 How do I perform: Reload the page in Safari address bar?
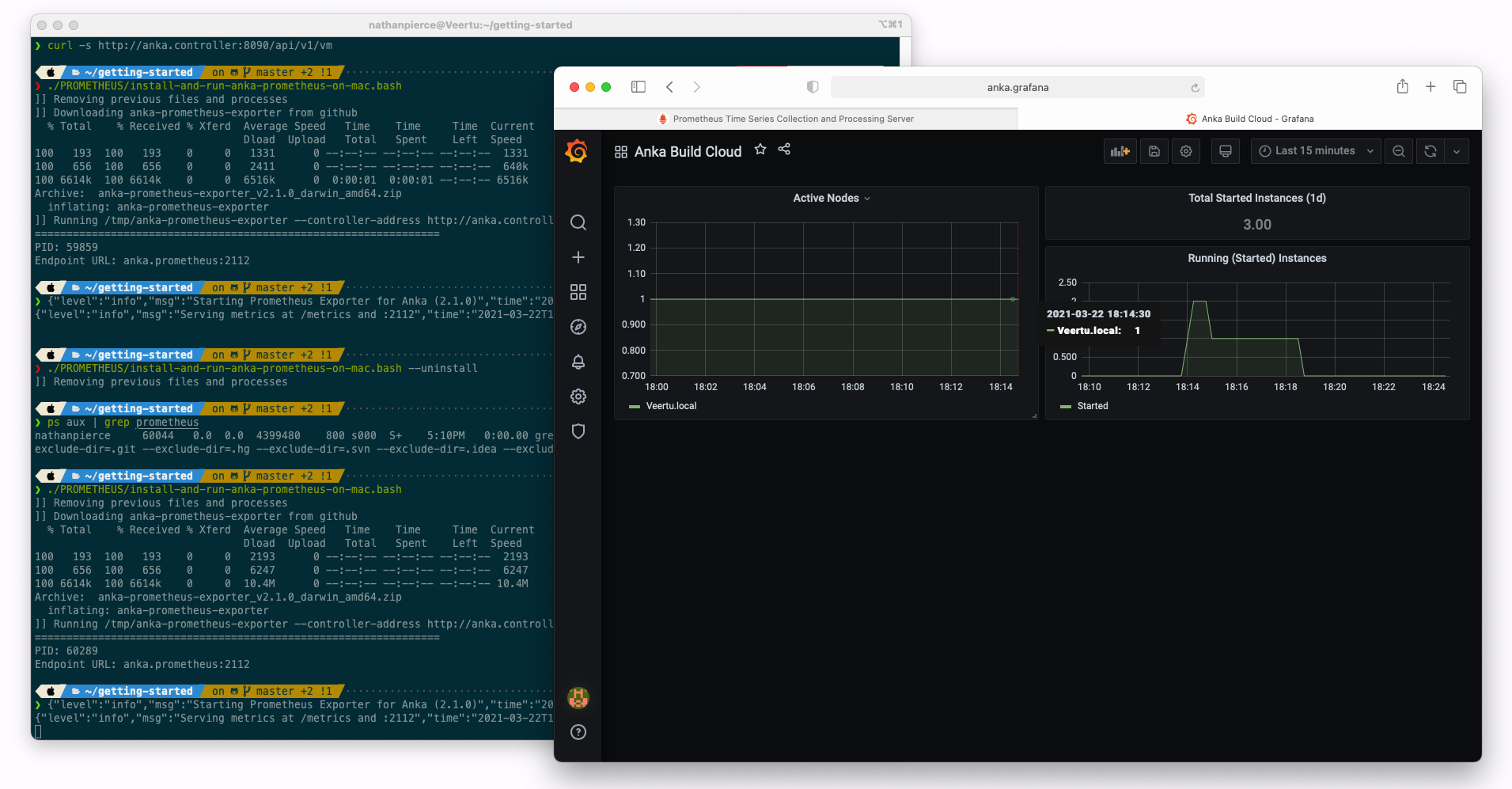click(x=1195, y=88)
